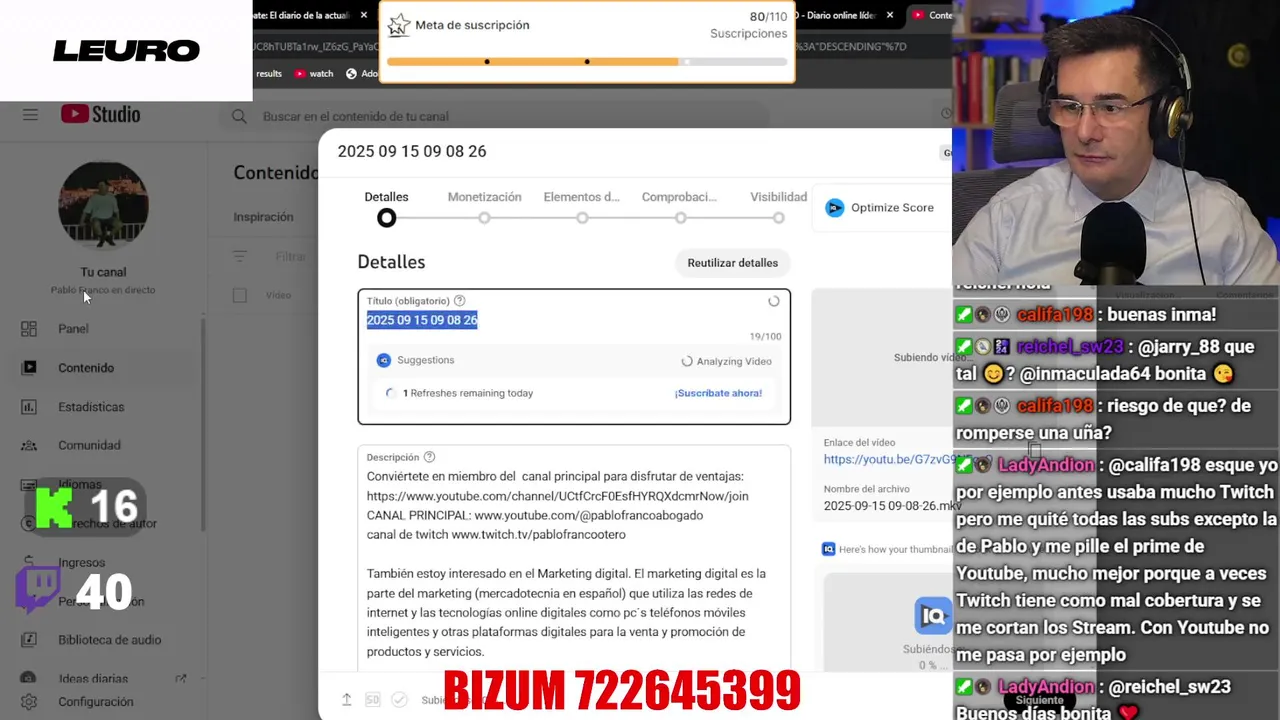
Task: Click the Ideas diarias external-link icon
Action: point(180,678)
